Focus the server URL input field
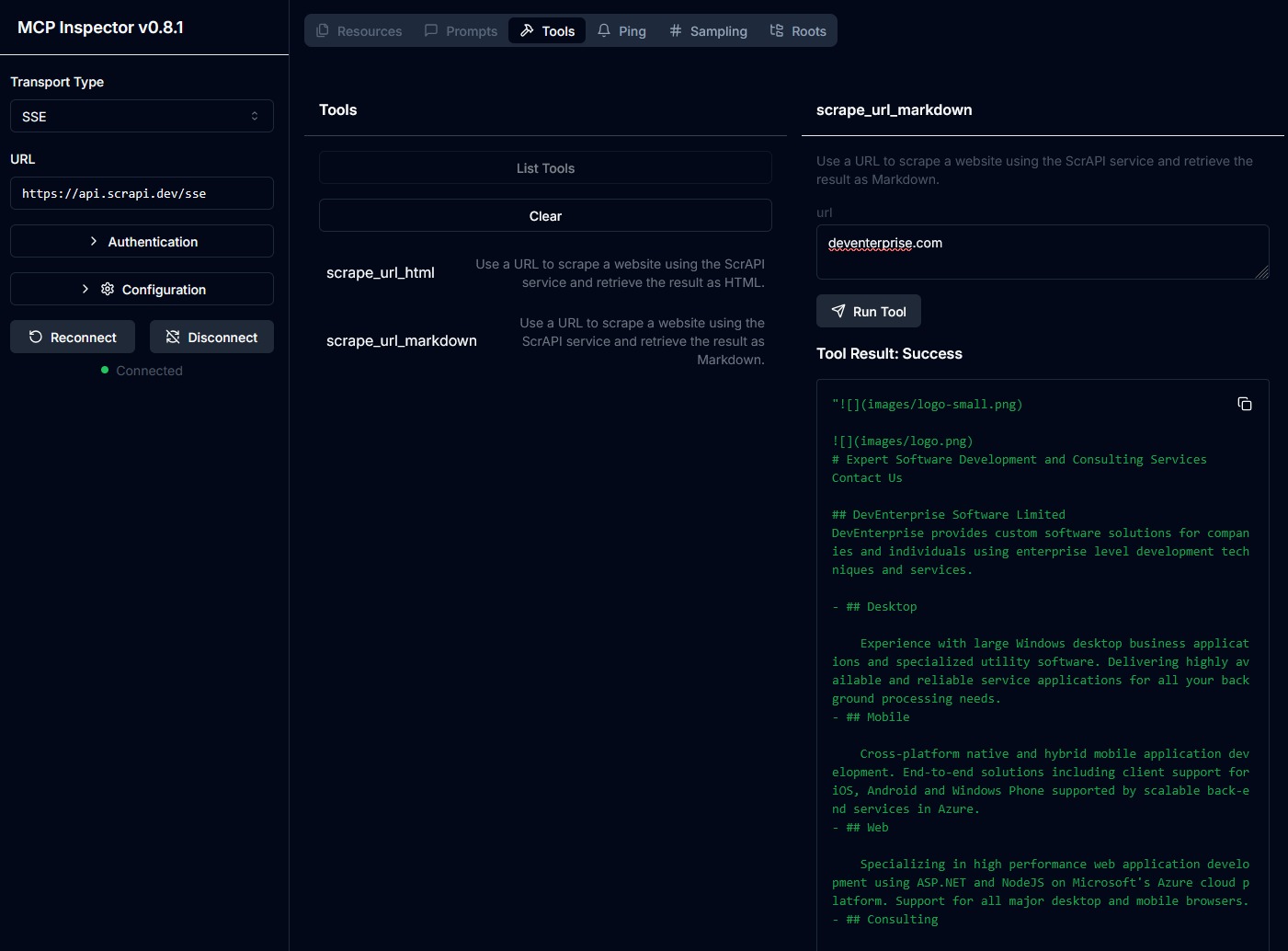This screenshot has height=951, width=1288. pyautogui.click(x=142, y=193)
